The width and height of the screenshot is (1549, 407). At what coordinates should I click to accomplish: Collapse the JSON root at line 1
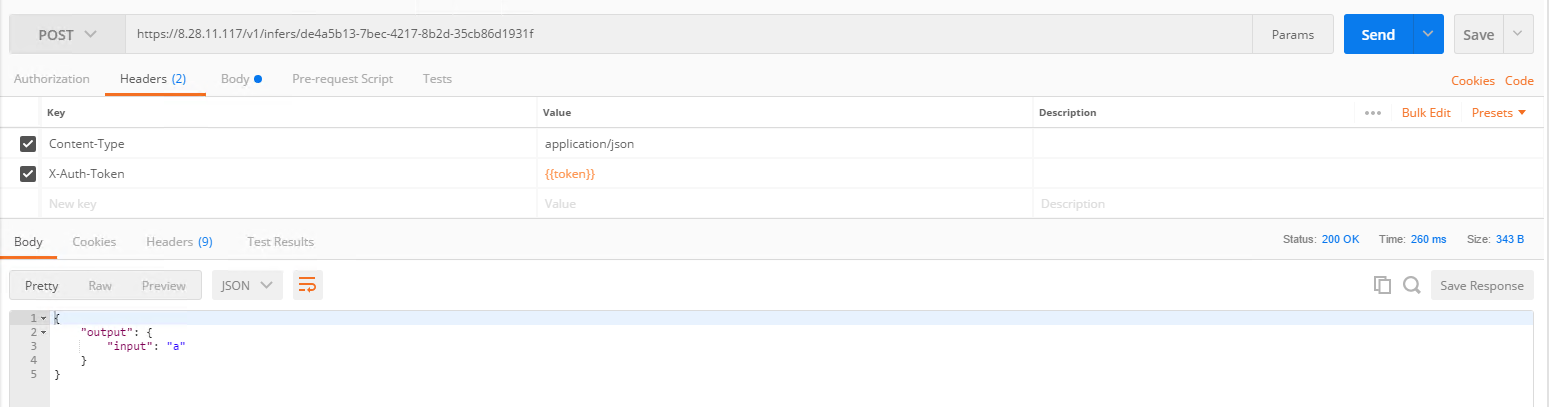42,318
